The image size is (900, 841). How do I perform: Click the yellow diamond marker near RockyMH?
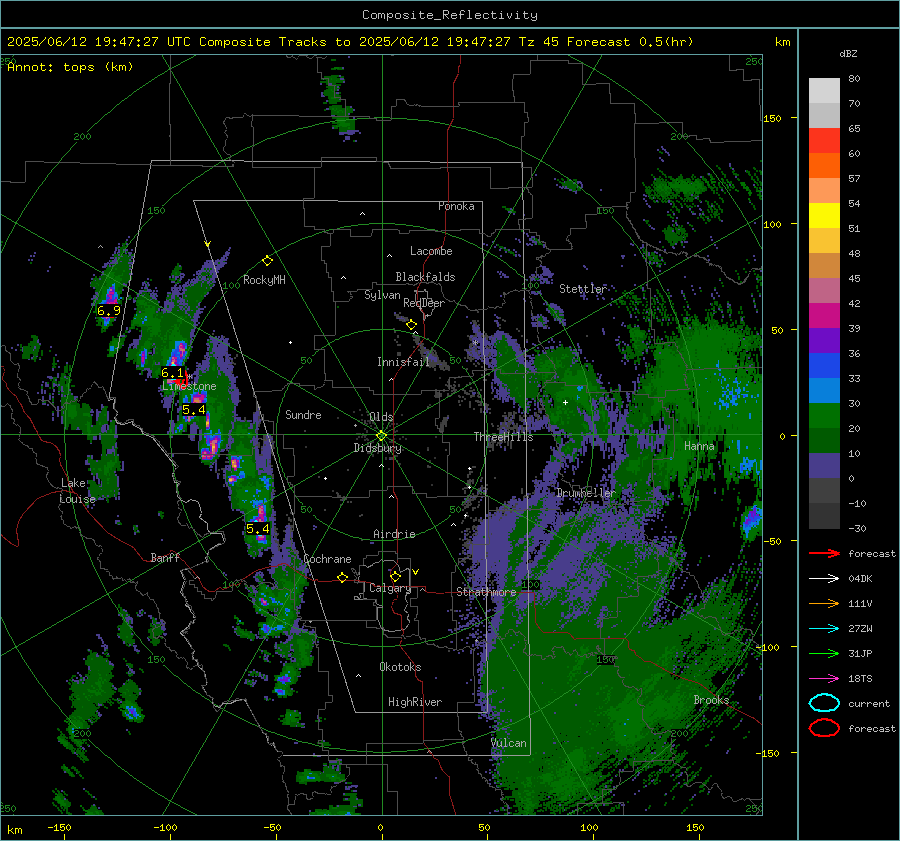pyautogui.click(x=267, y=261)
